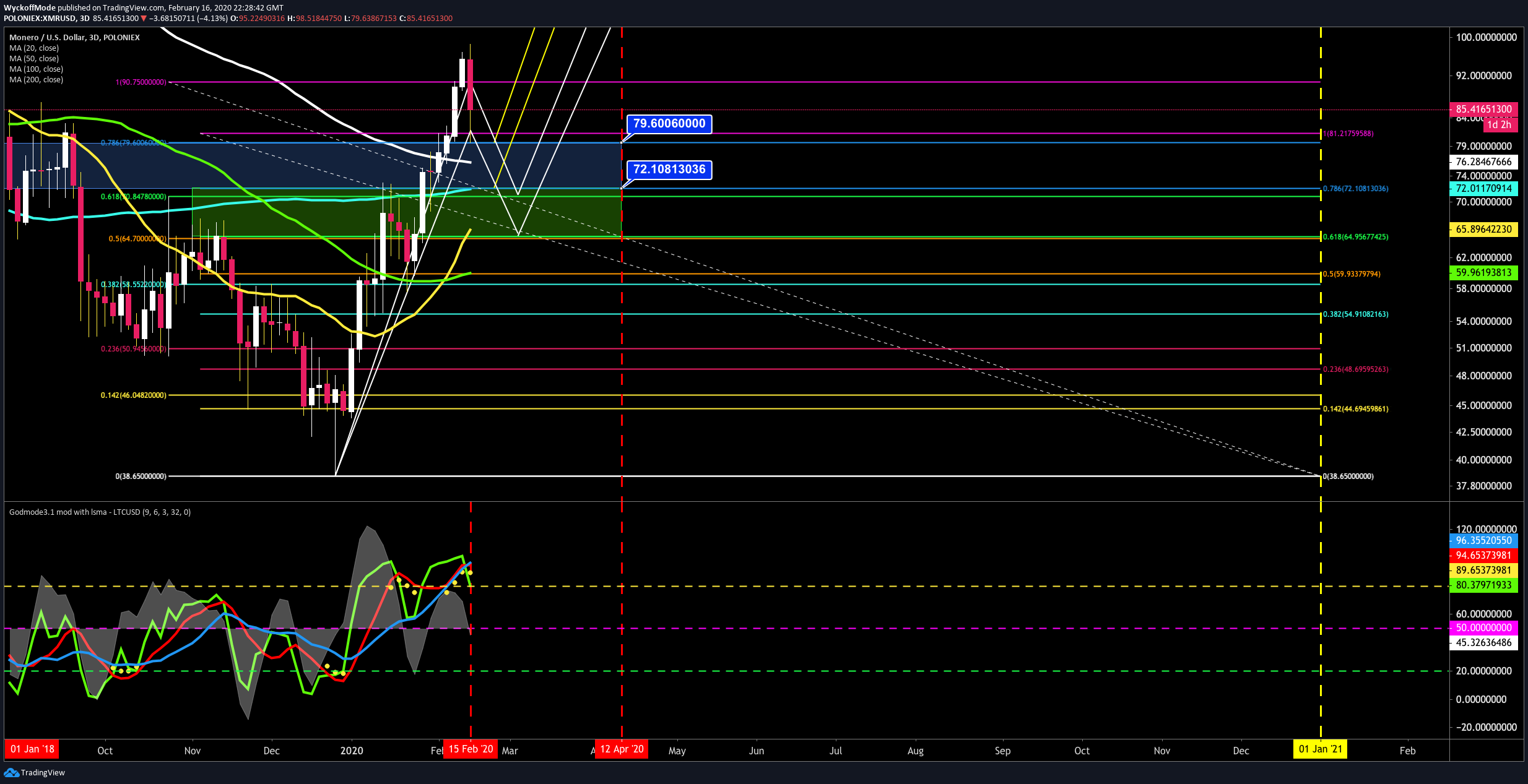1528x784 pixels.
Task: Click the yellow 01 Jan '21 date marker
Action: (1321, 749)
